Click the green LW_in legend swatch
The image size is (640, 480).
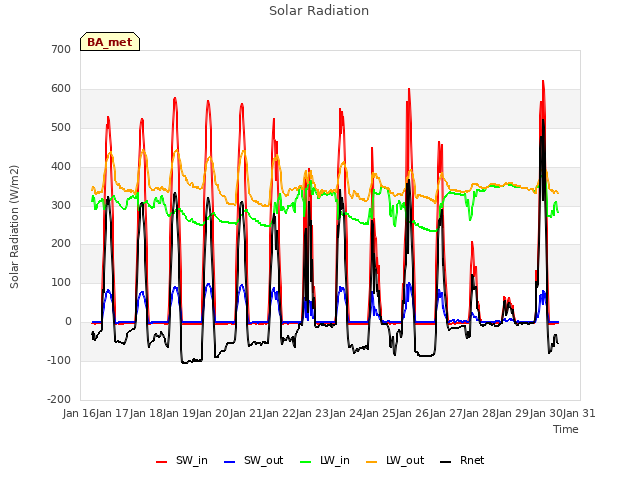point(306,462)
